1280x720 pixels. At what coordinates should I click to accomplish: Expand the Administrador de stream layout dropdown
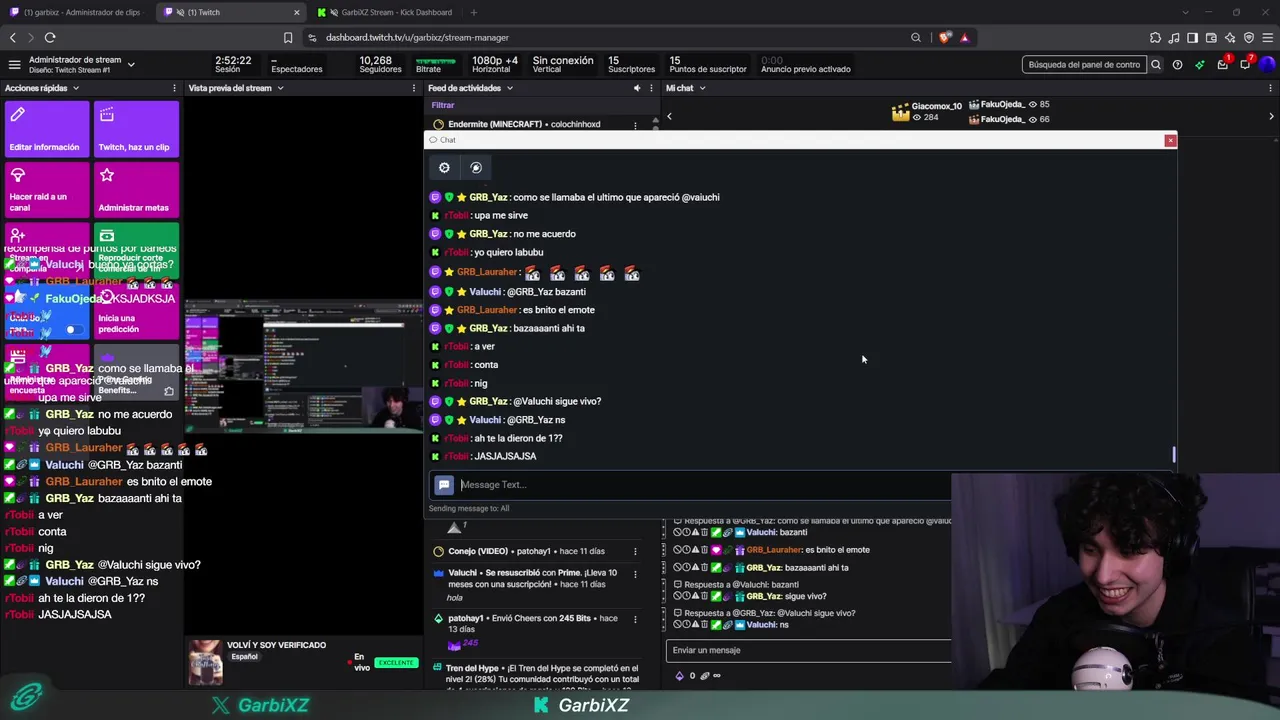(x=131, y=65)
